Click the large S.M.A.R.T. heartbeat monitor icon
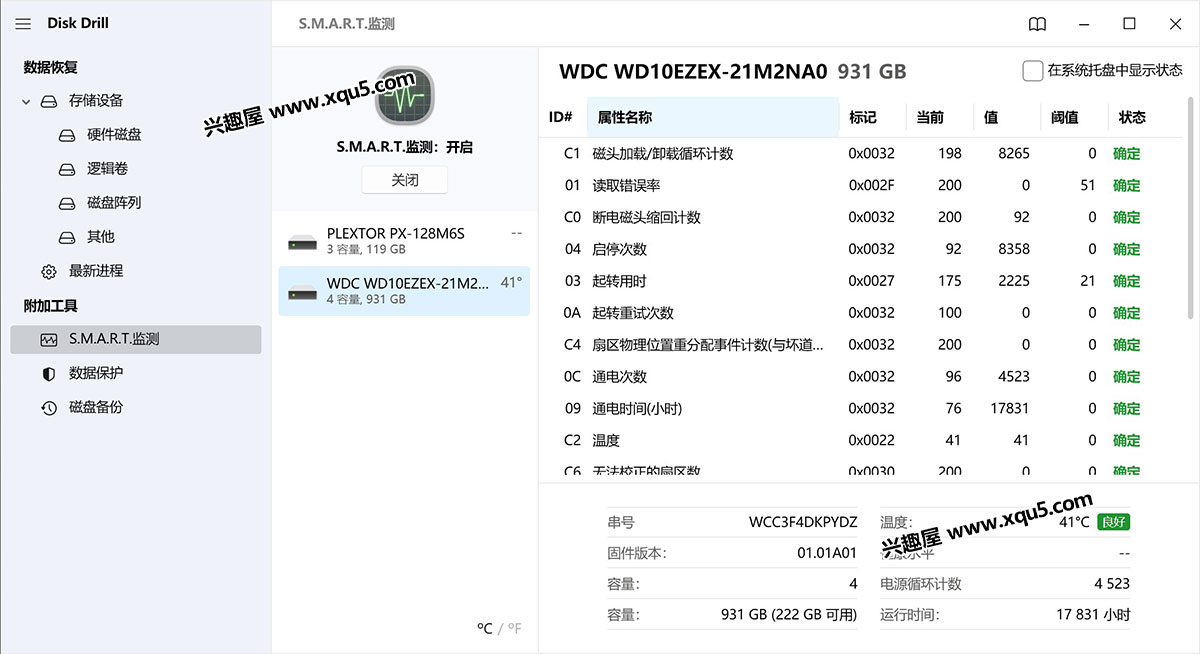The image size is (1200, 654). point(404,98)
